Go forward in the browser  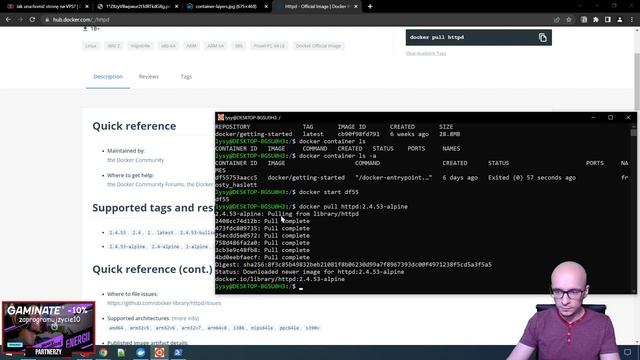20,20
